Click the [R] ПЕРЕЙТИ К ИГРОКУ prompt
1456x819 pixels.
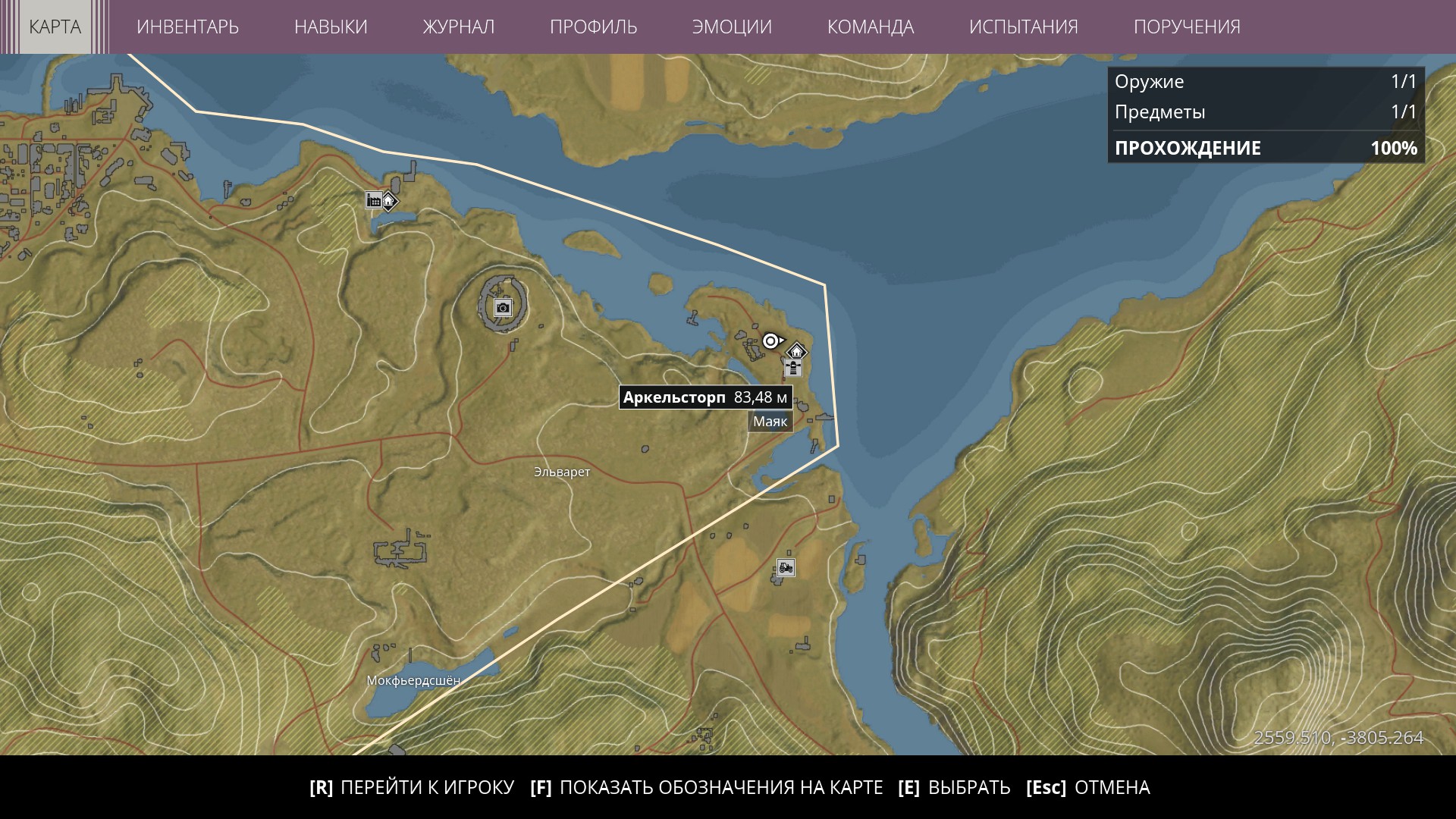pos(412,787)
